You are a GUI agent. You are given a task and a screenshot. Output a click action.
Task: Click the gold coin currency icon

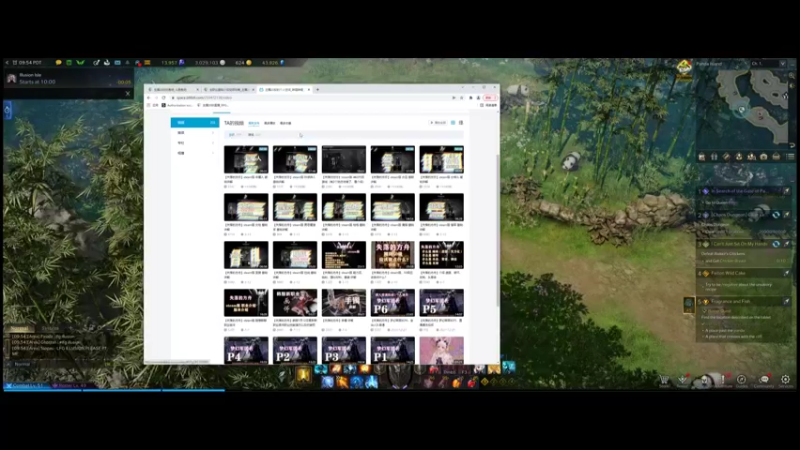(249, 62)
